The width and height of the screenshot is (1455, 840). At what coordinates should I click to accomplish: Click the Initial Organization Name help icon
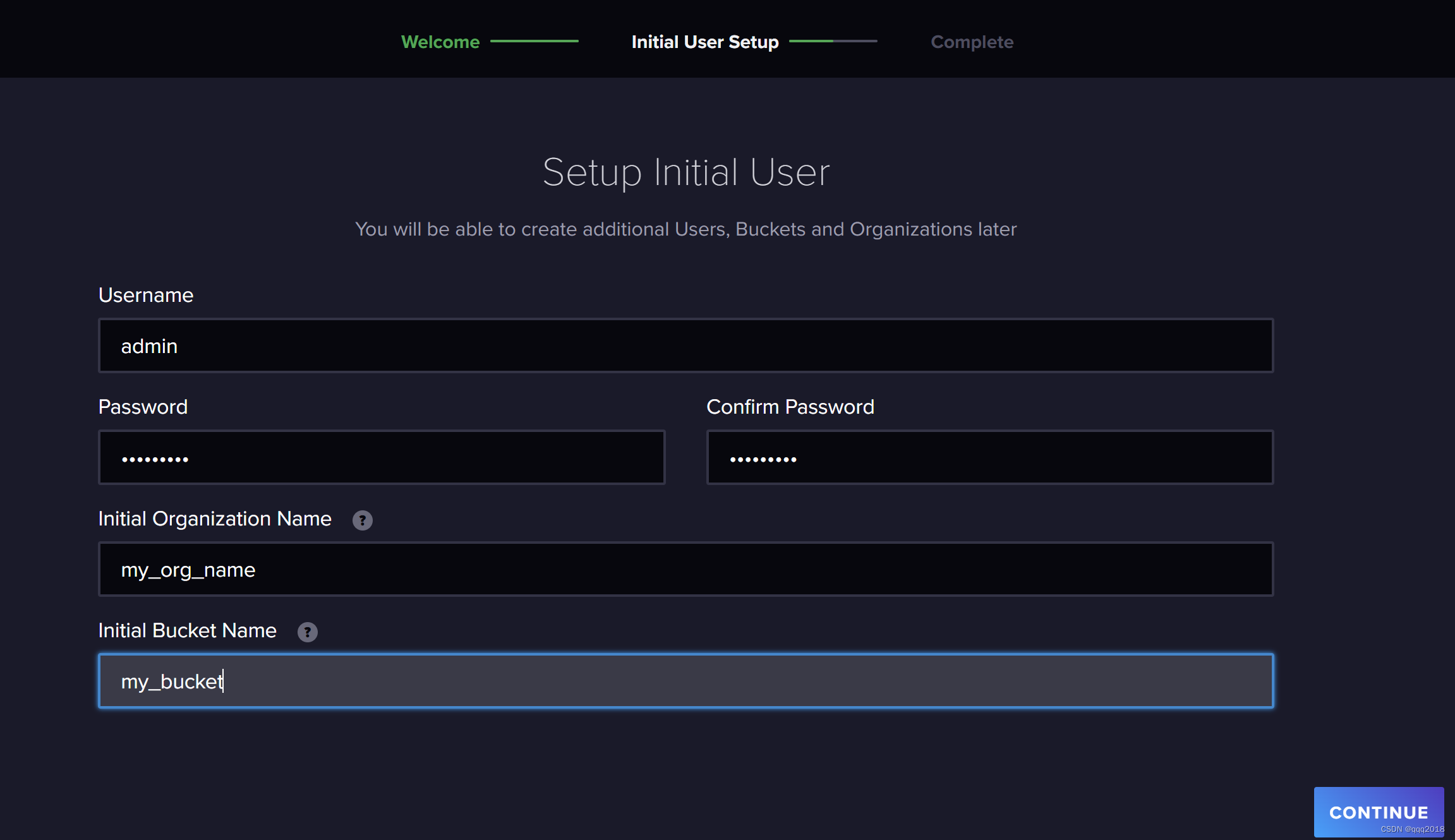click(362, 520)
